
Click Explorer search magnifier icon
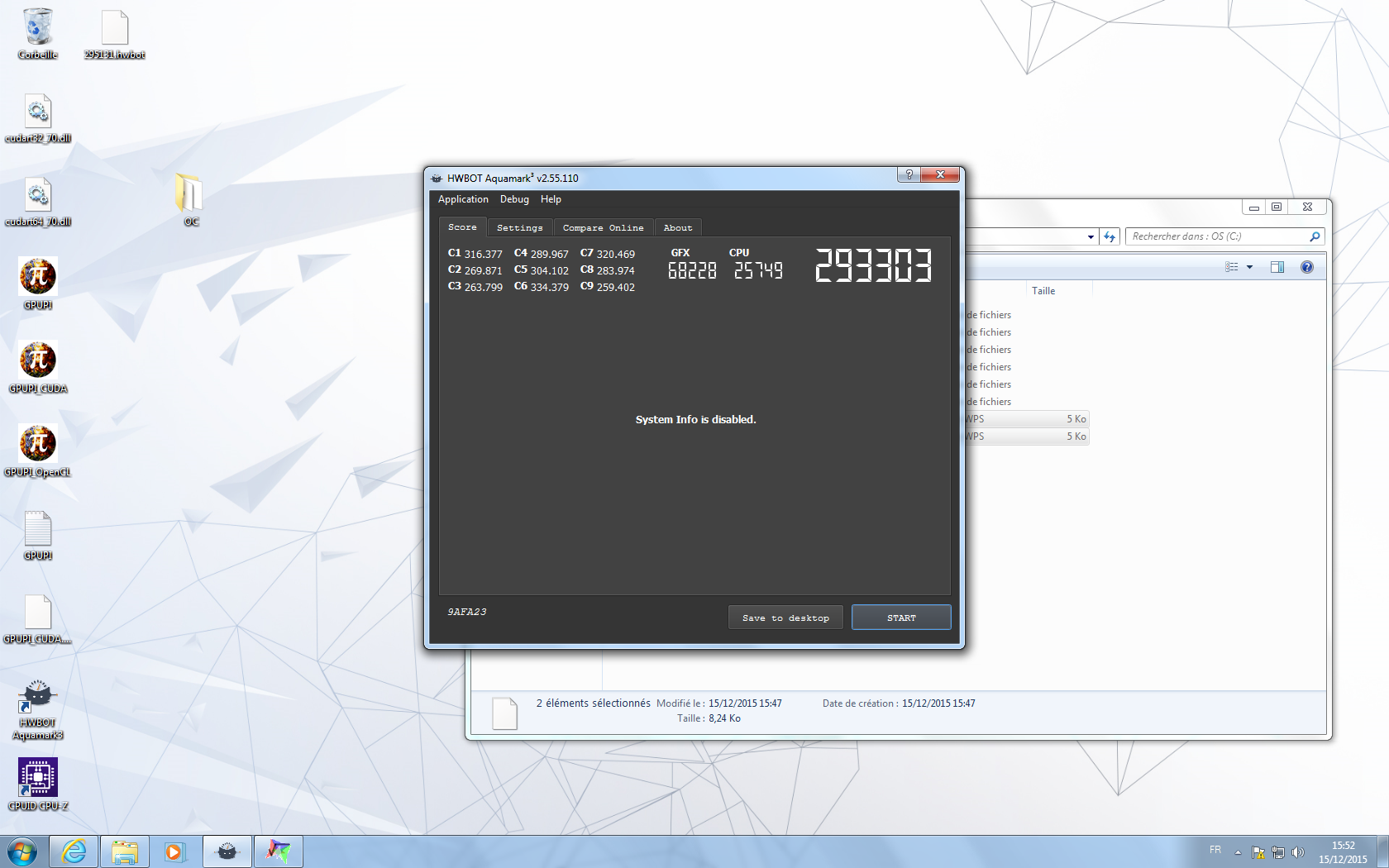click(1315, 236)
